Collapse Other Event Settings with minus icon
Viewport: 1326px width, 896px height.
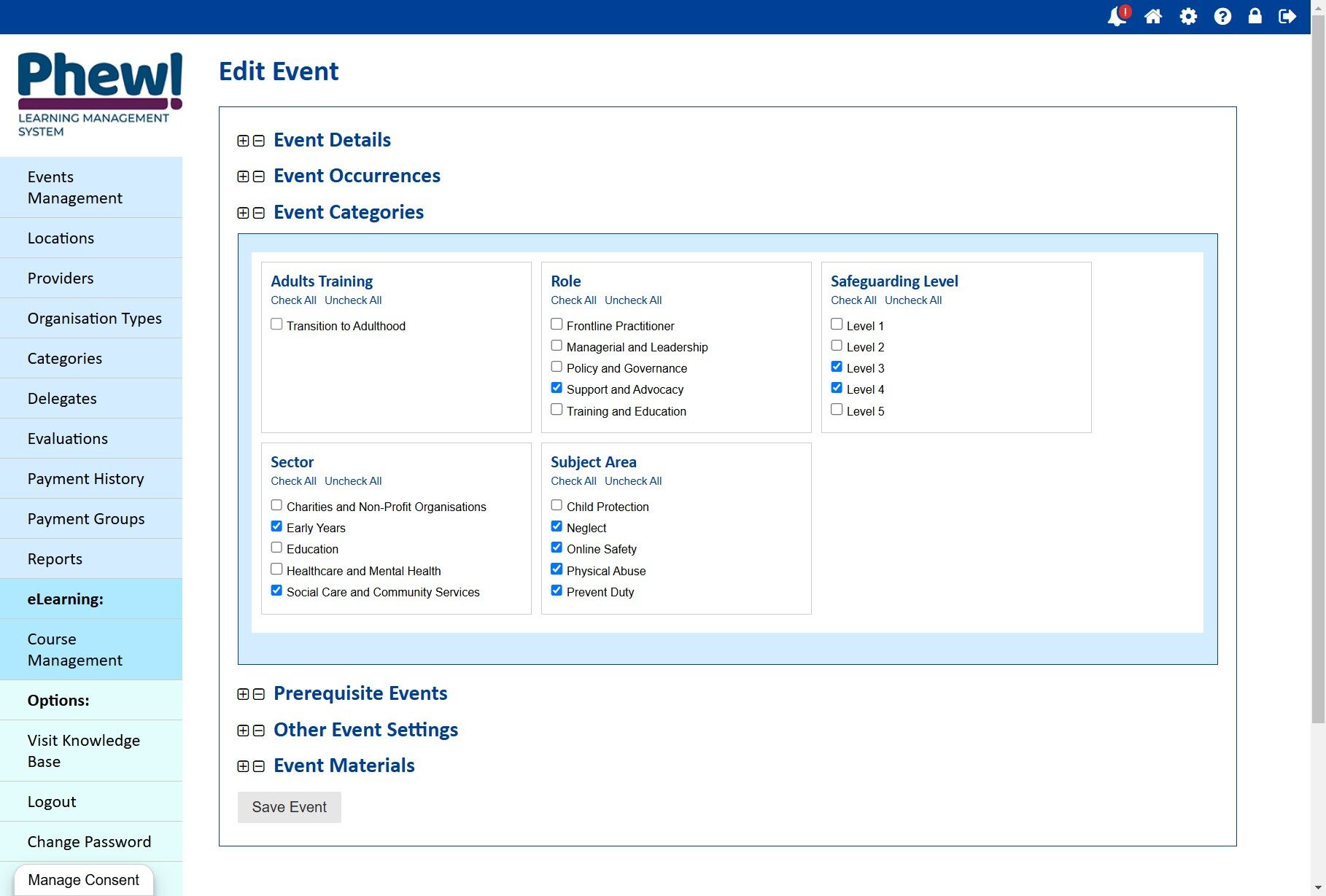[x=258, y=731]
